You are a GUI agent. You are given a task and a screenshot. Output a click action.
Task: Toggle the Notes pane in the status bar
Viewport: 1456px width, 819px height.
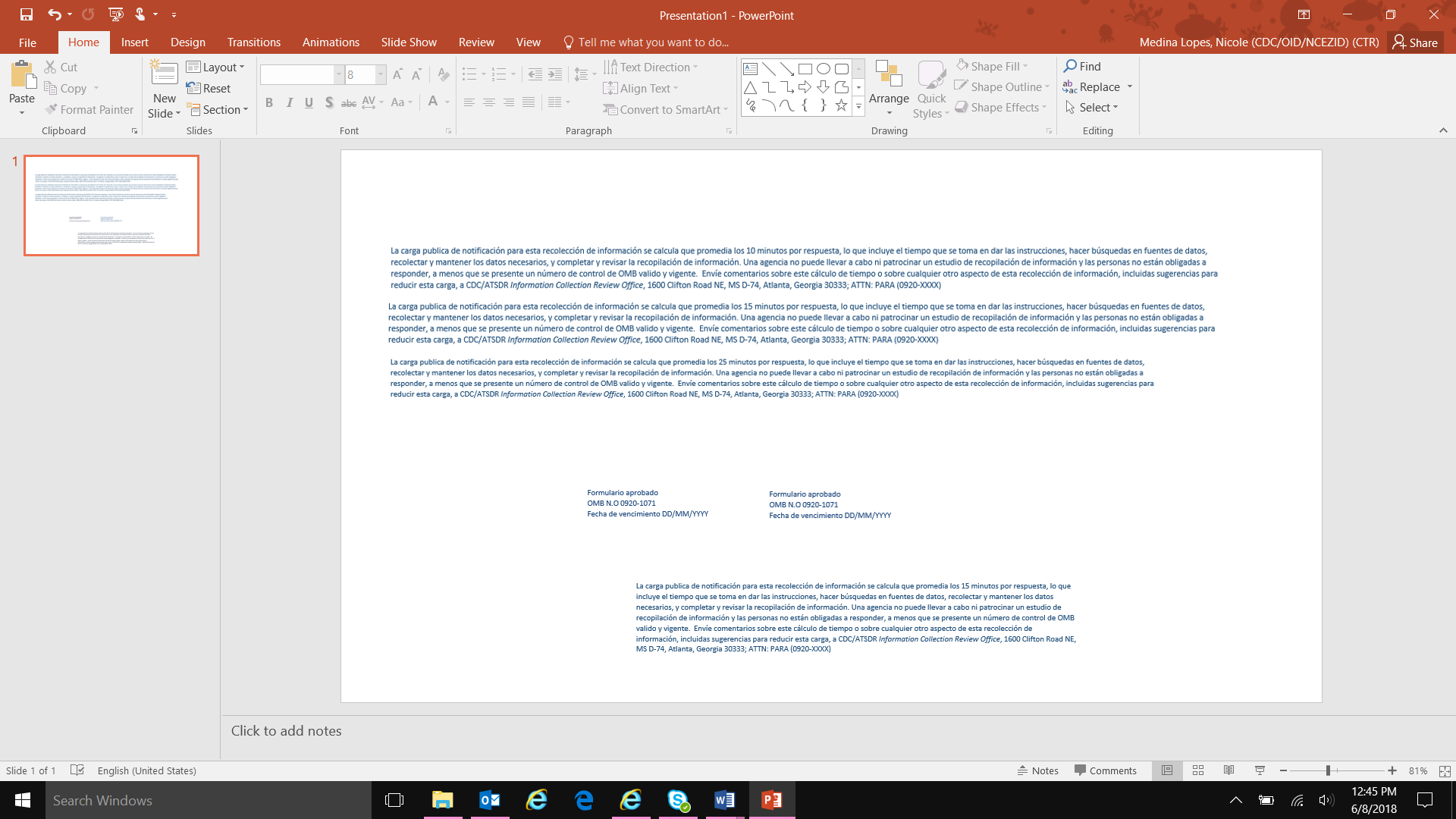pyautogui.click(x=1037, y=770)
